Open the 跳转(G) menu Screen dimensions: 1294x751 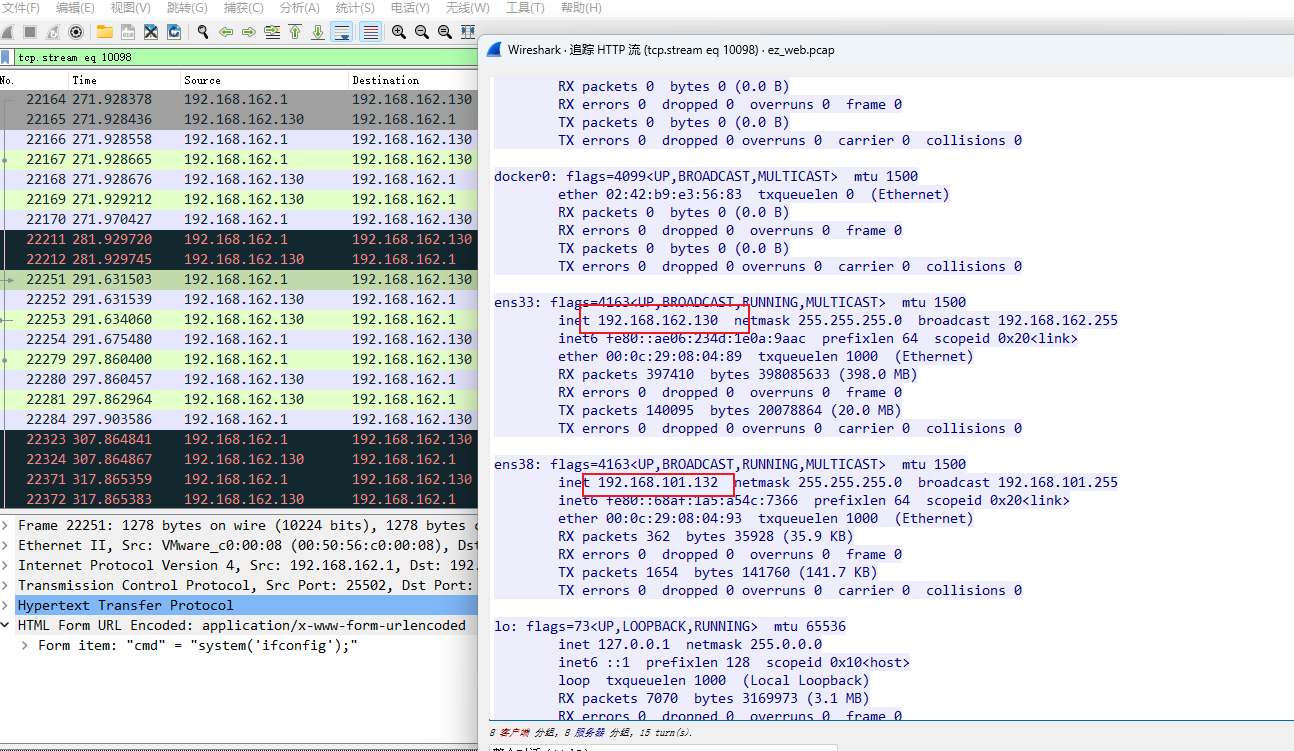(188, 8)
